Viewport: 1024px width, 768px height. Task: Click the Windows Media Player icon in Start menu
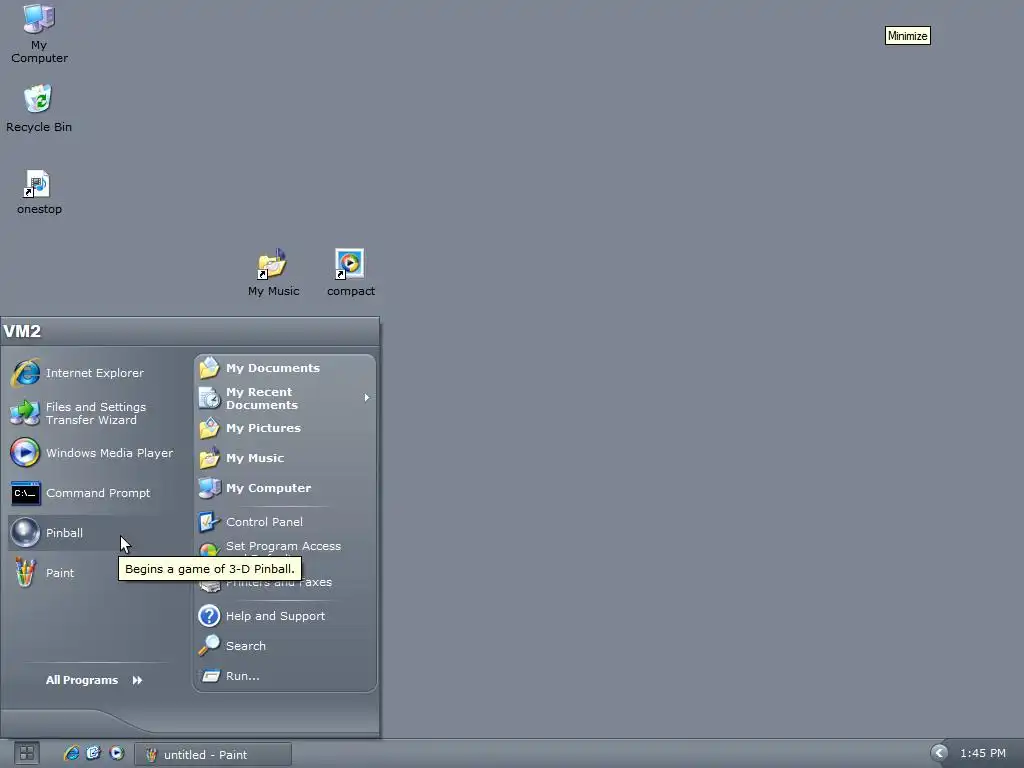(x=25, y=453)
